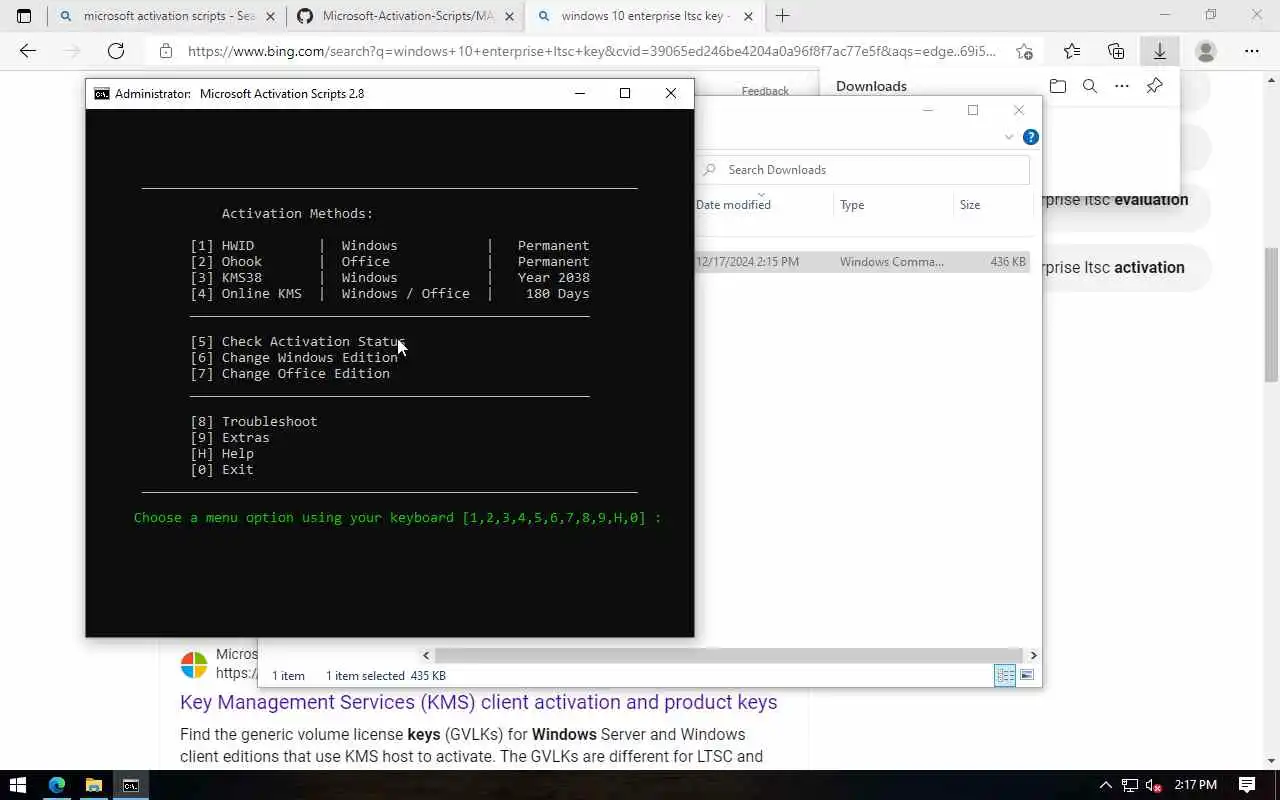Open Edge Settings and more menu
The height and width of the screenshot is (800, 1280).
point(1252,51)
